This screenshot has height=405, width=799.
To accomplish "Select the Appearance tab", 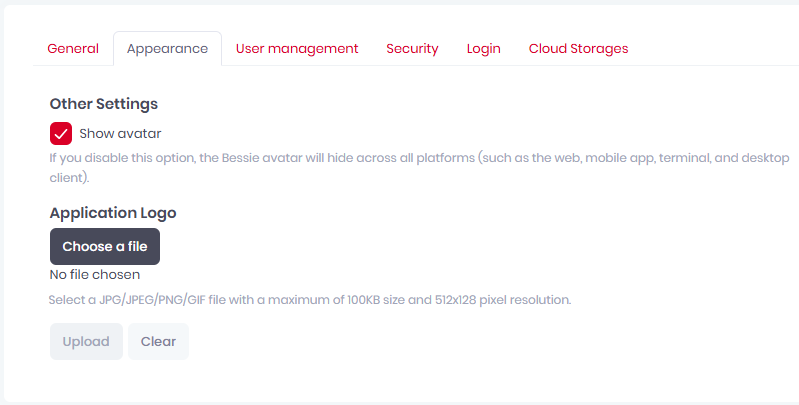I will pos(167,48).
